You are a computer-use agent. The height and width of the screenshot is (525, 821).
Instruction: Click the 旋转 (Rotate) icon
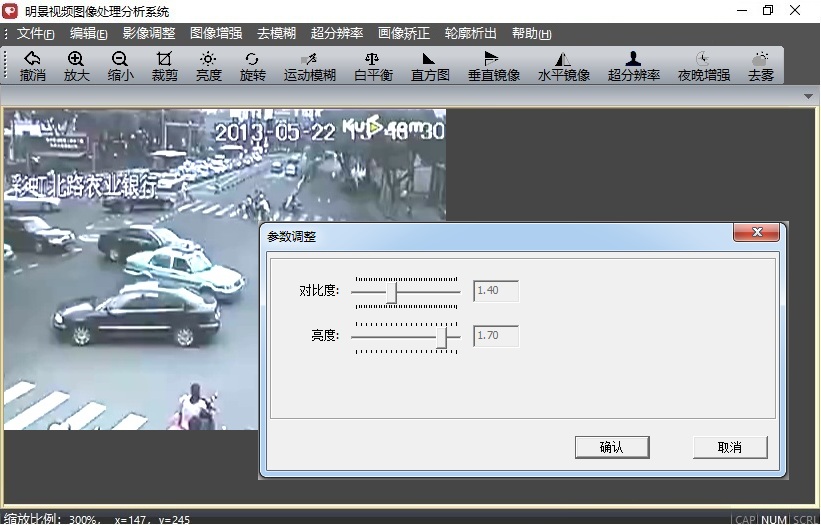[x=252, y=66]
